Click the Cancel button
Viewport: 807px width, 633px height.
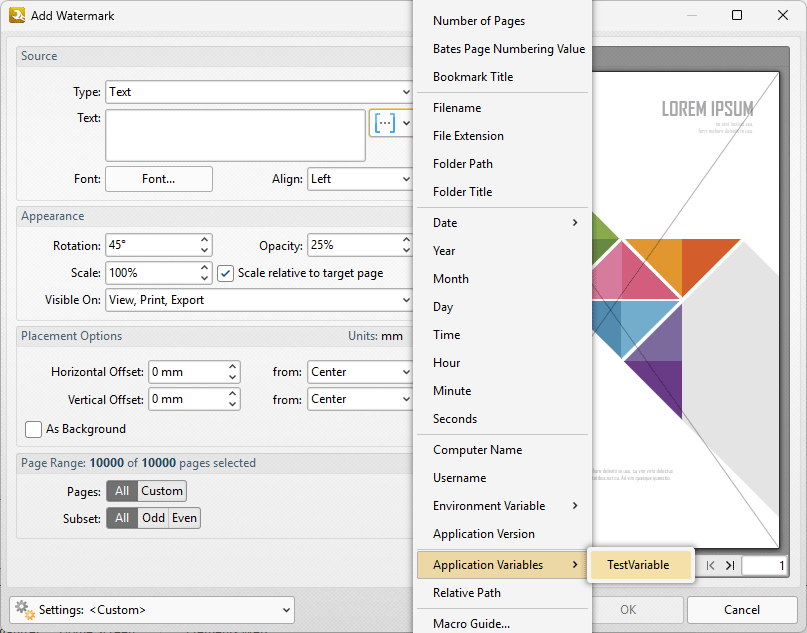[x=742, y=610]
